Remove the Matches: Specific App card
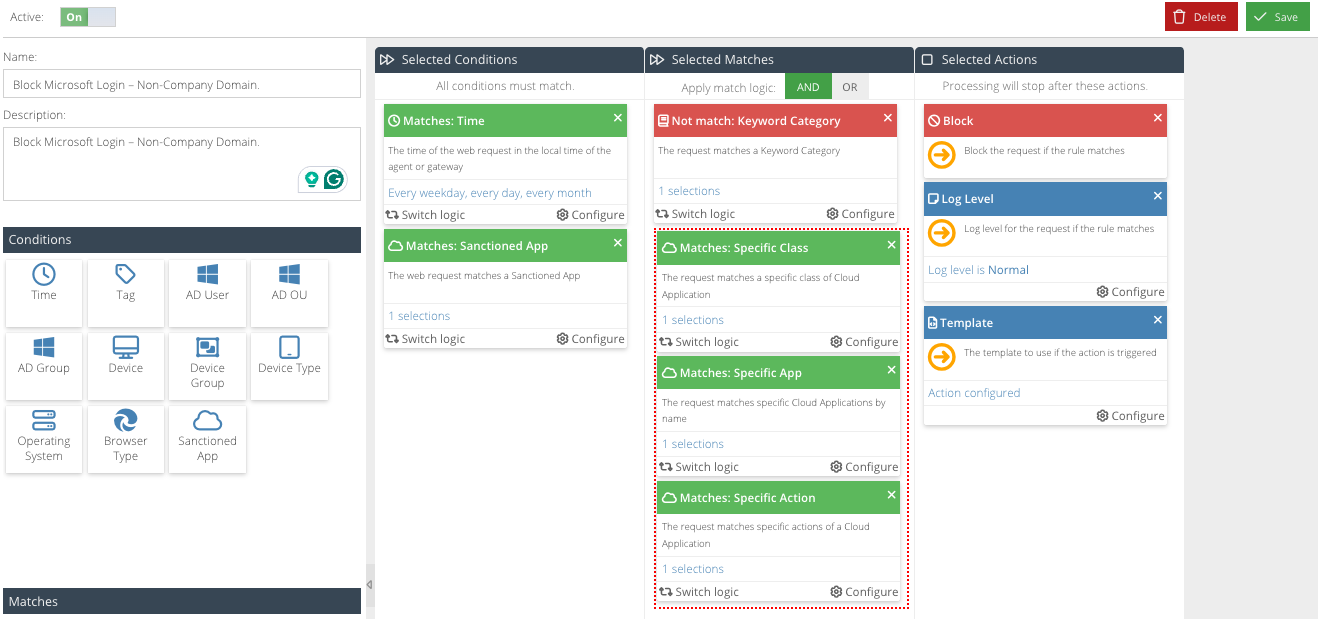This screenshot has width=1319, height=619. 891,370
